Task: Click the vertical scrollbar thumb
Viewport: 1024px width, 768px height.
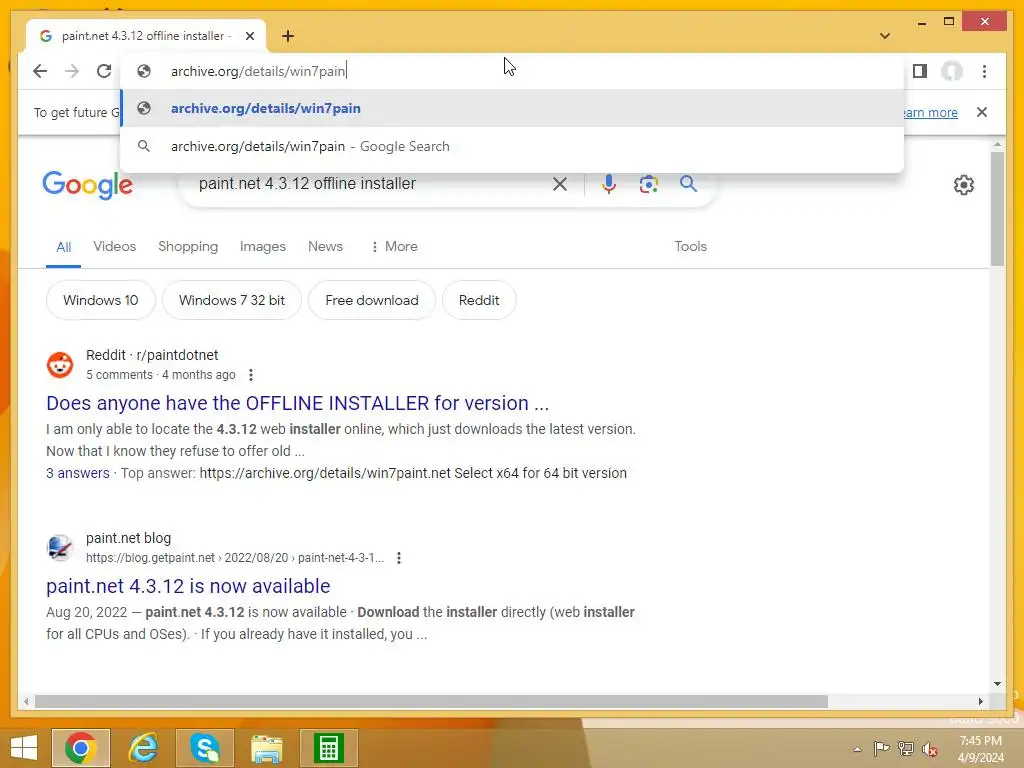Action: point(997,208)
